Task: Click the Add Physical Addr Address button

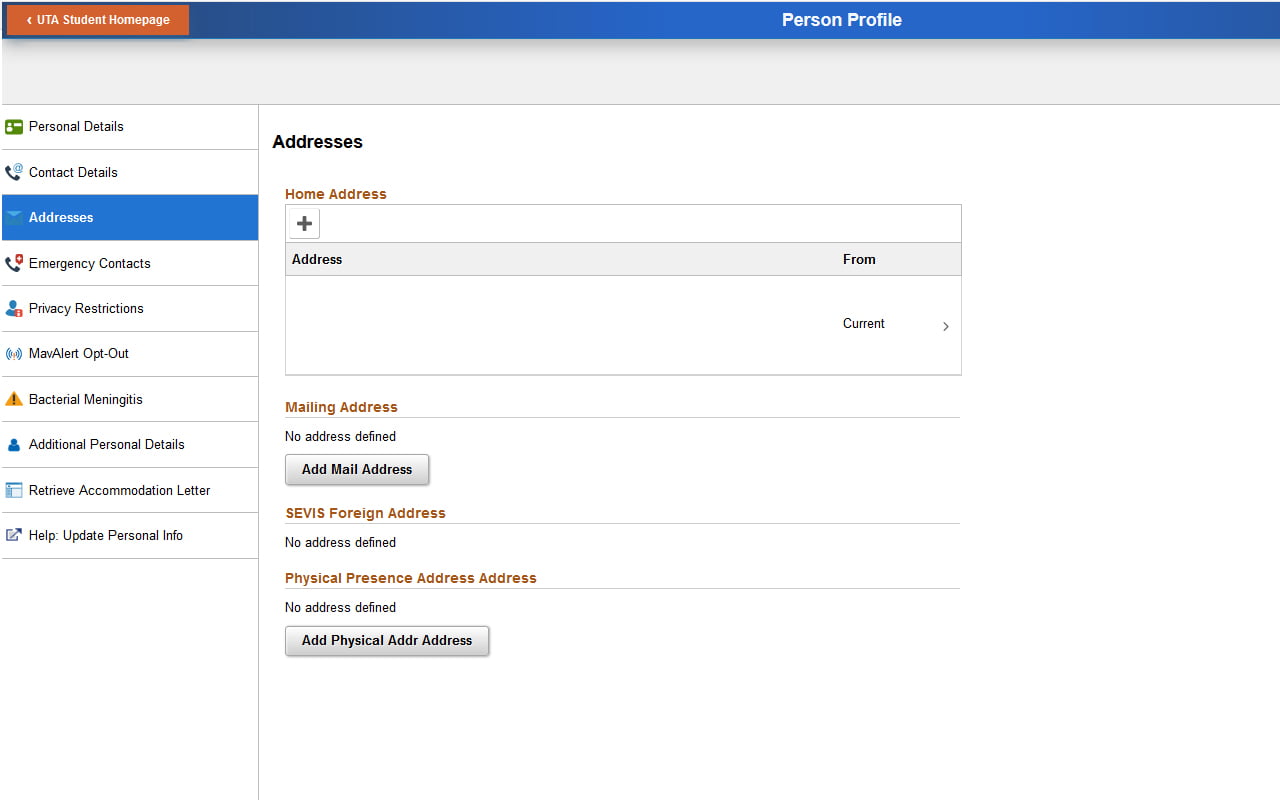Action: point(387,640)
